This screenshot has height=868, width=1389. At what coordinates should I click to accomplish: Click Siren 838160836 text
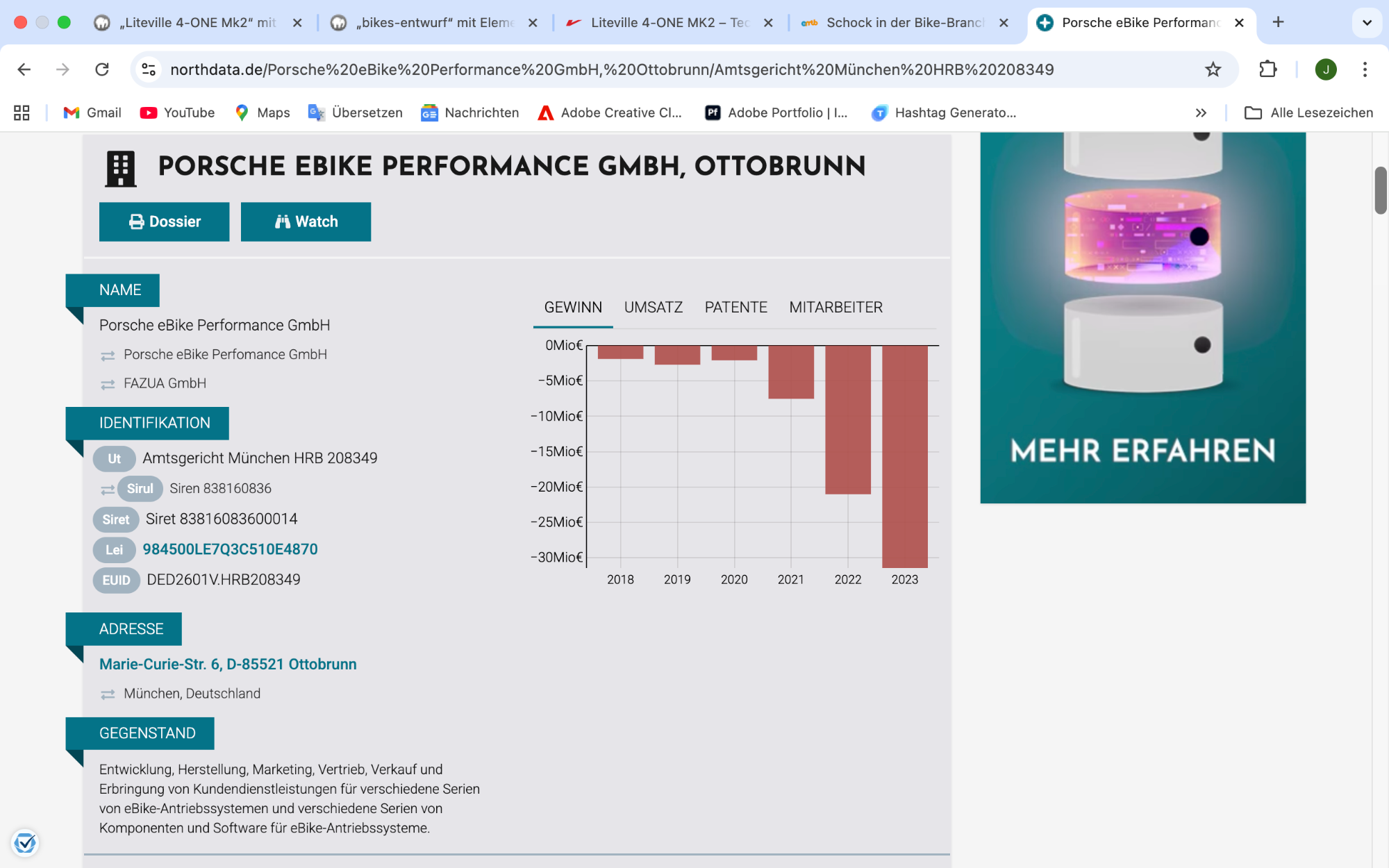[x=220, y=488]
